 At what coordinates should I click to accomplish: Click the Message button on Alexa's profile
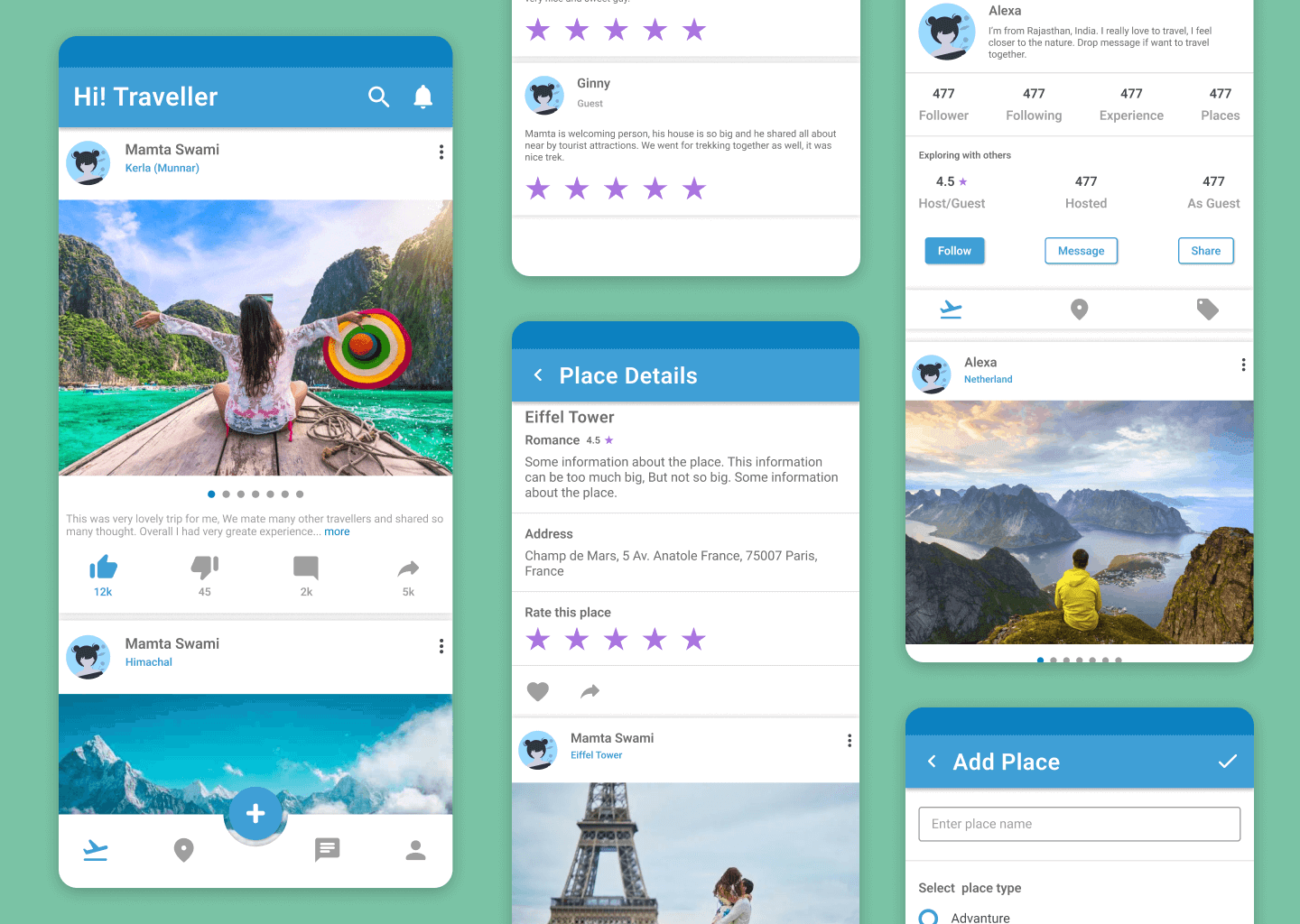point(1081,251)
